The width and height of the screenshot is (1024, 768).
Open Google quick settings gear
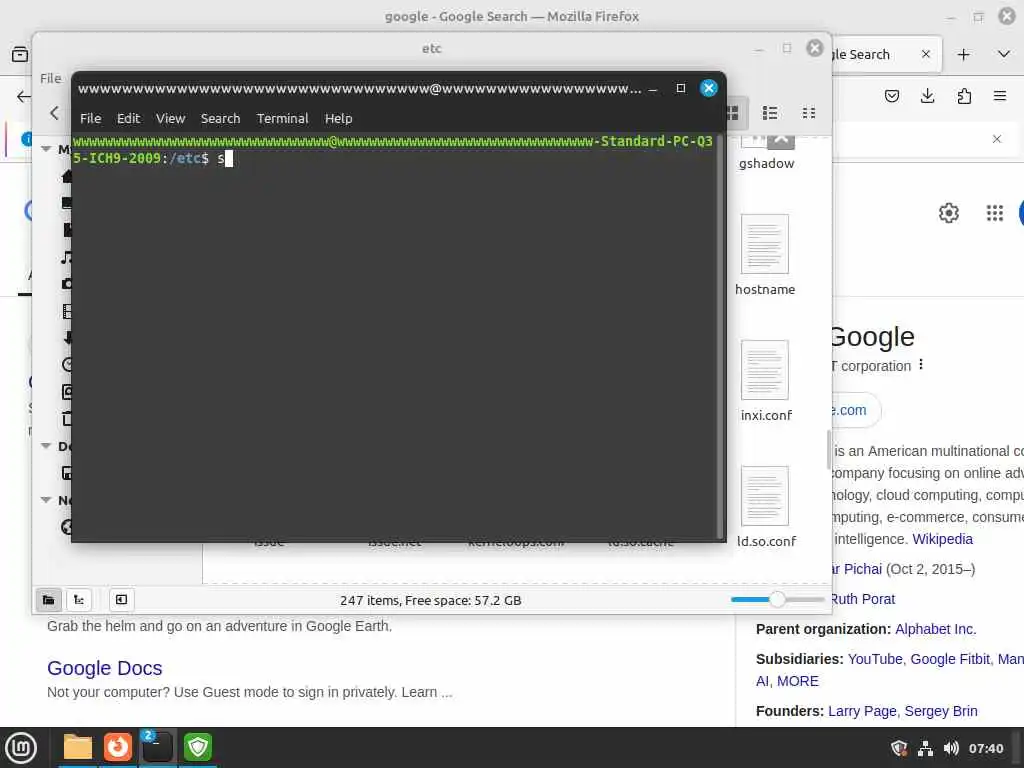click(x=948, y=213)
